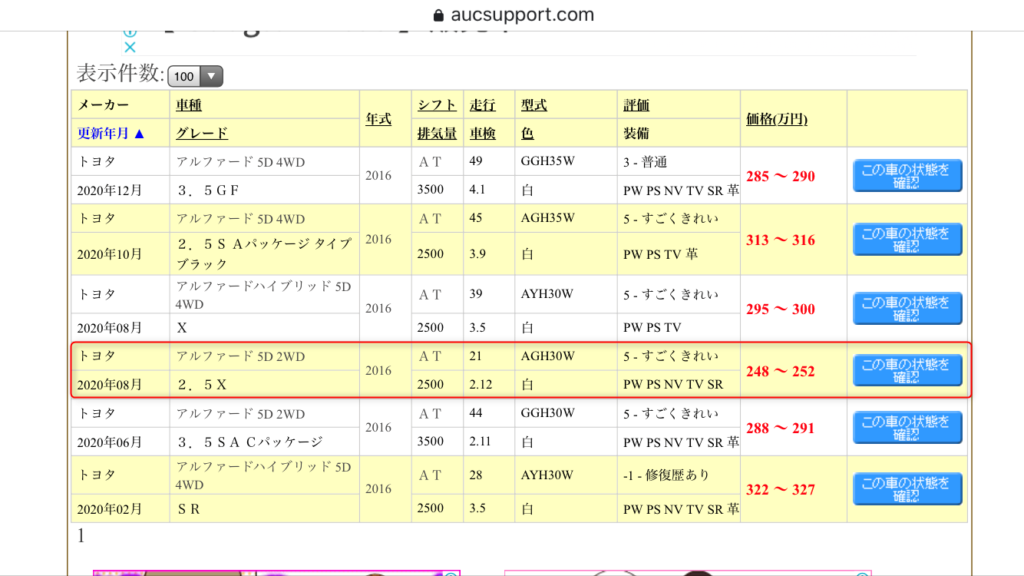
Task: Sort by 価格(万円) price column
Action: tap(779, 118)
